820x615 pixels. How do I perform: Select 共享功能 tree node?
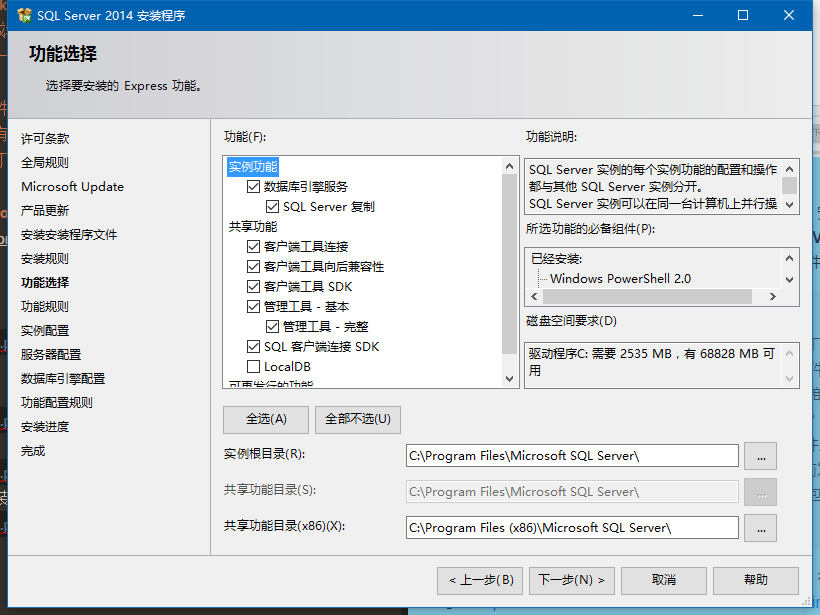(253, 226)
